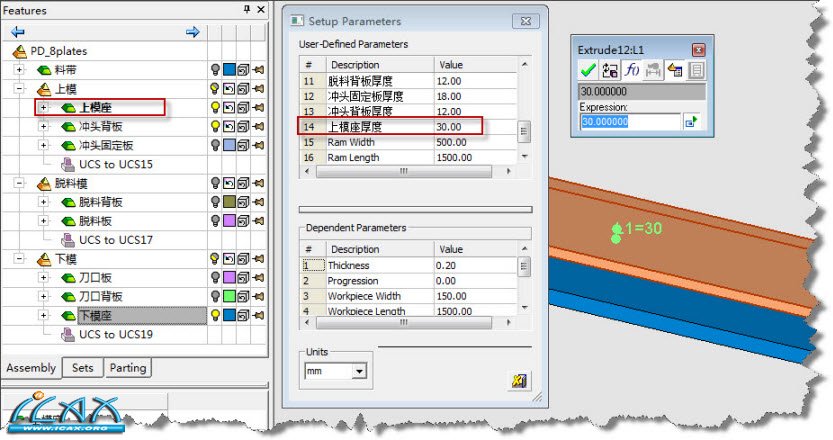
Task: Click the UCS icon beside UCS to UCS15
Action: click(67, 164)
